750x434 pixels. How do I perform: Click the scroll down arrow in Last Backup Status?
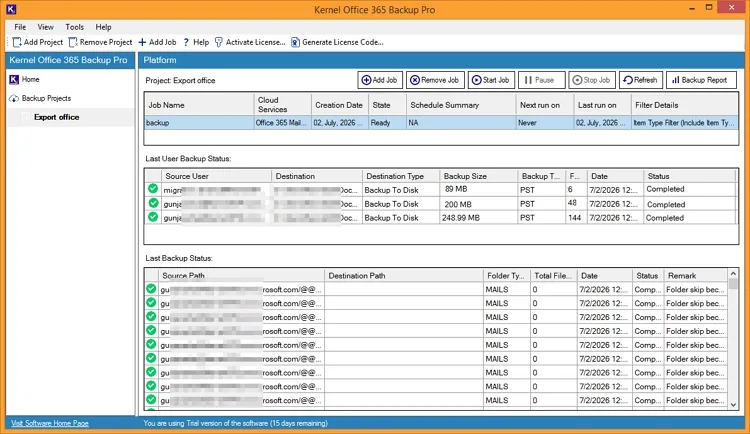point(733,405)
